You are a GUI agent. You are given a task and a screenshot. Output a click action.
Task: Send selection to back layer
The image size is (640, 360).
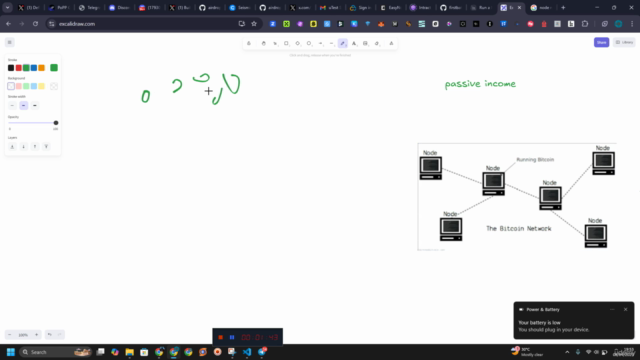(12, 147)
